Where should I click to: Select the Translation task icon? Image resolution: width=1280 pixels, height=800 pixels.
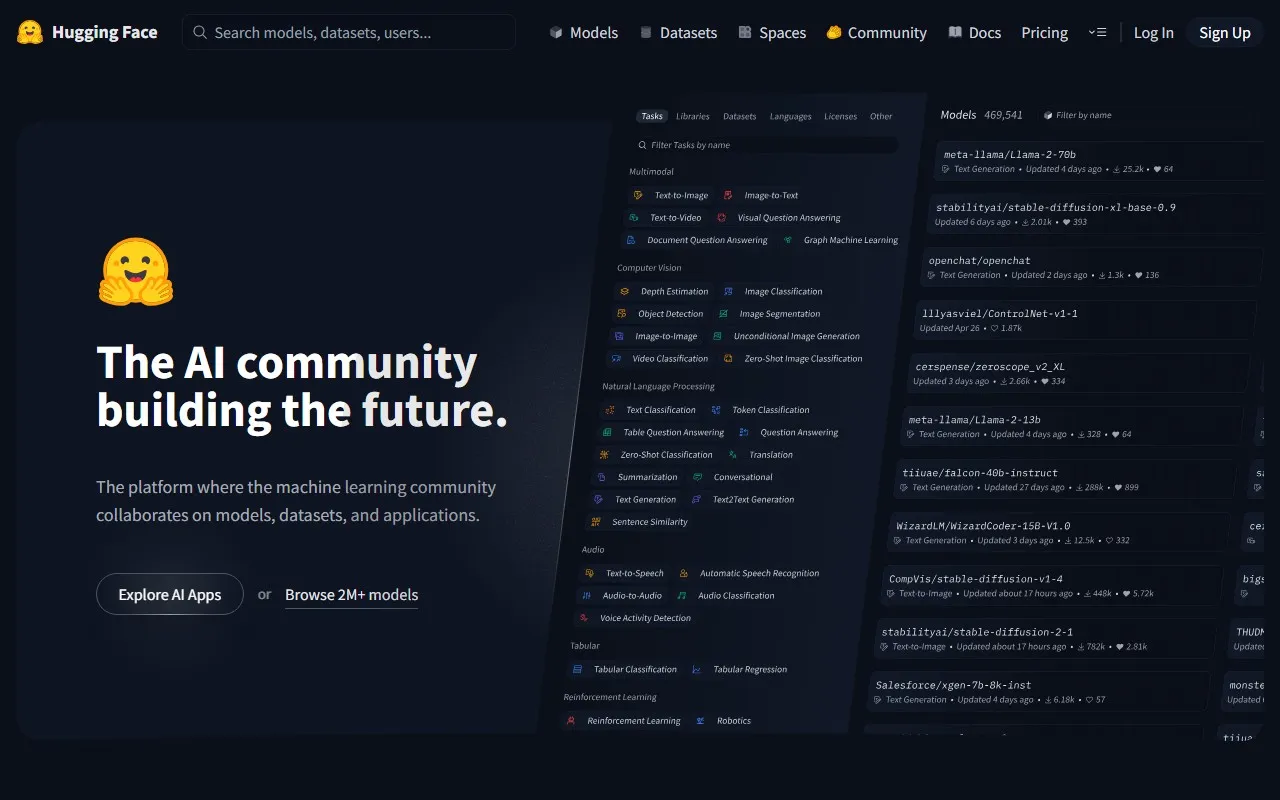[x=733, y=455]
